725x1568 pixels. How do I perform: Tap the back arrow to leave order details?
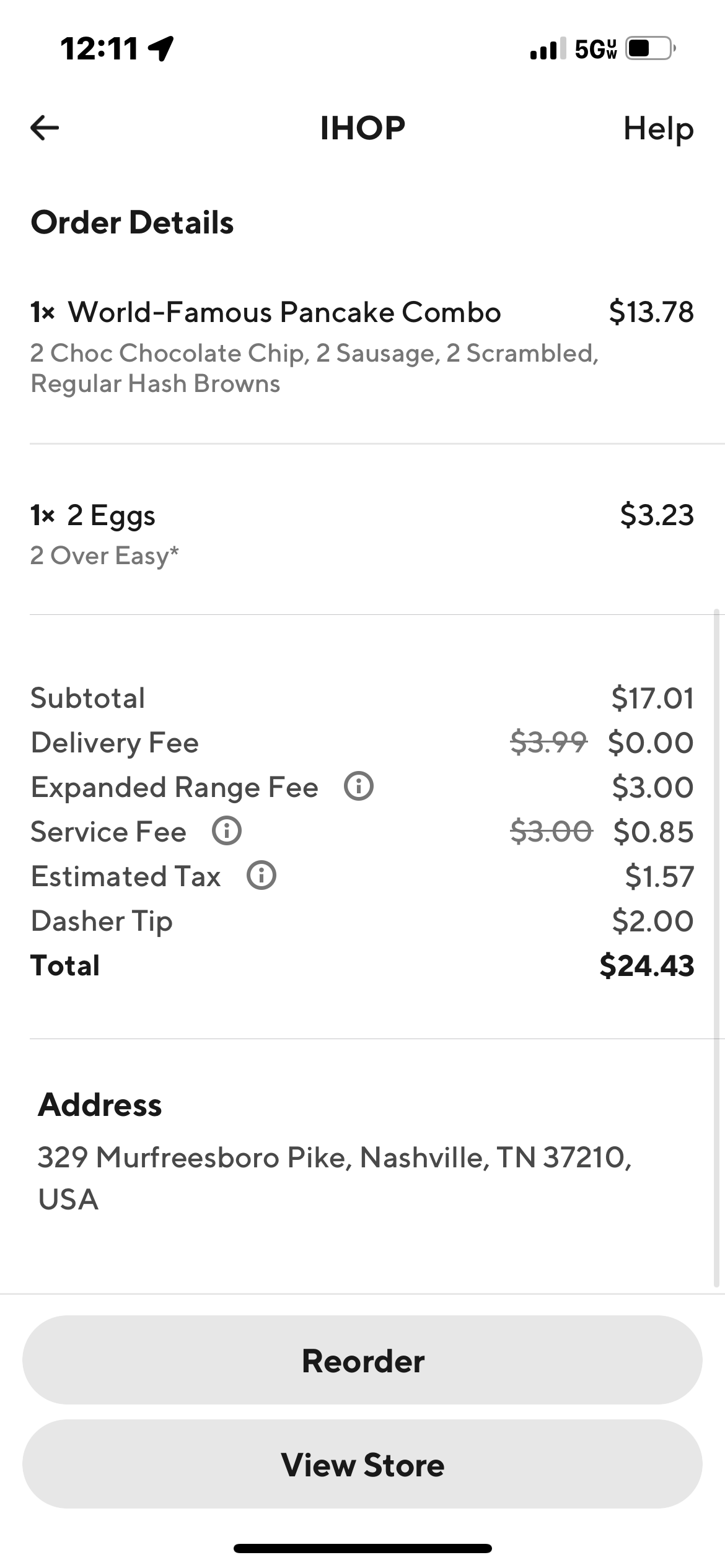tap(44, 128)
